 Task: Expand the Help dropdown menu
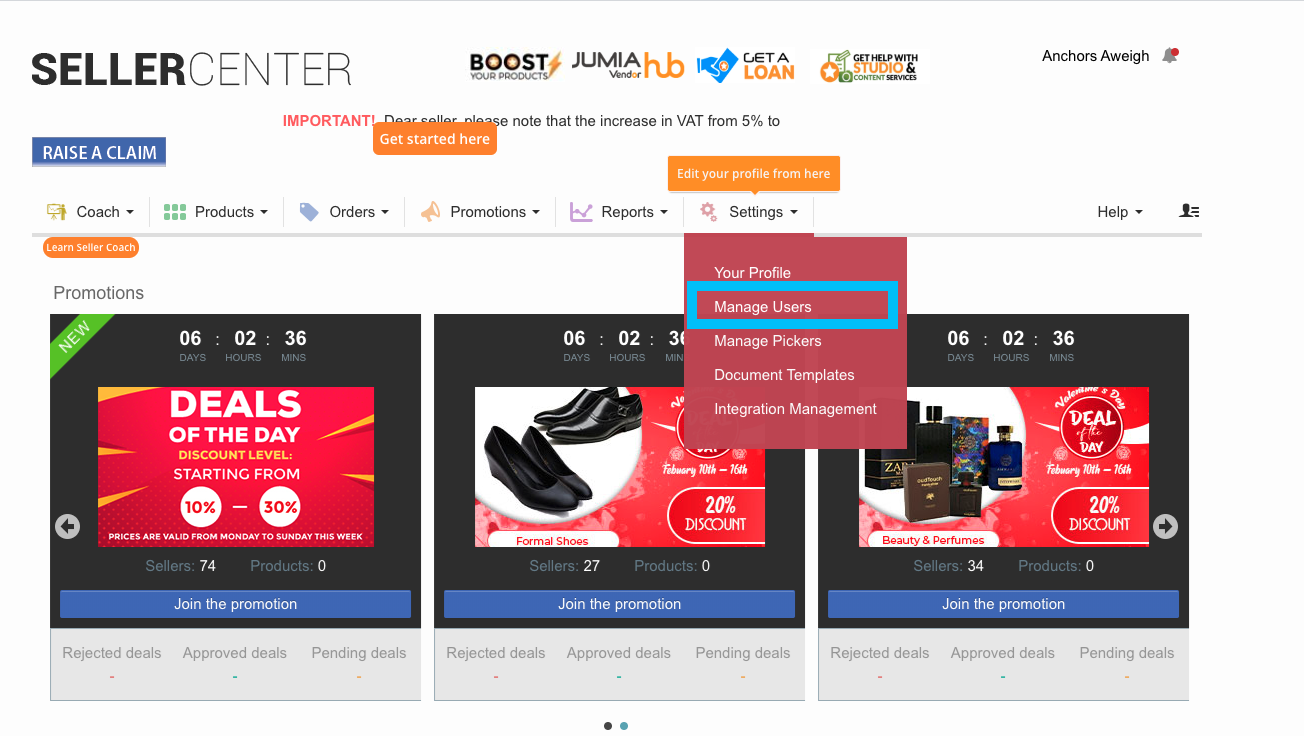[1120, 212]
